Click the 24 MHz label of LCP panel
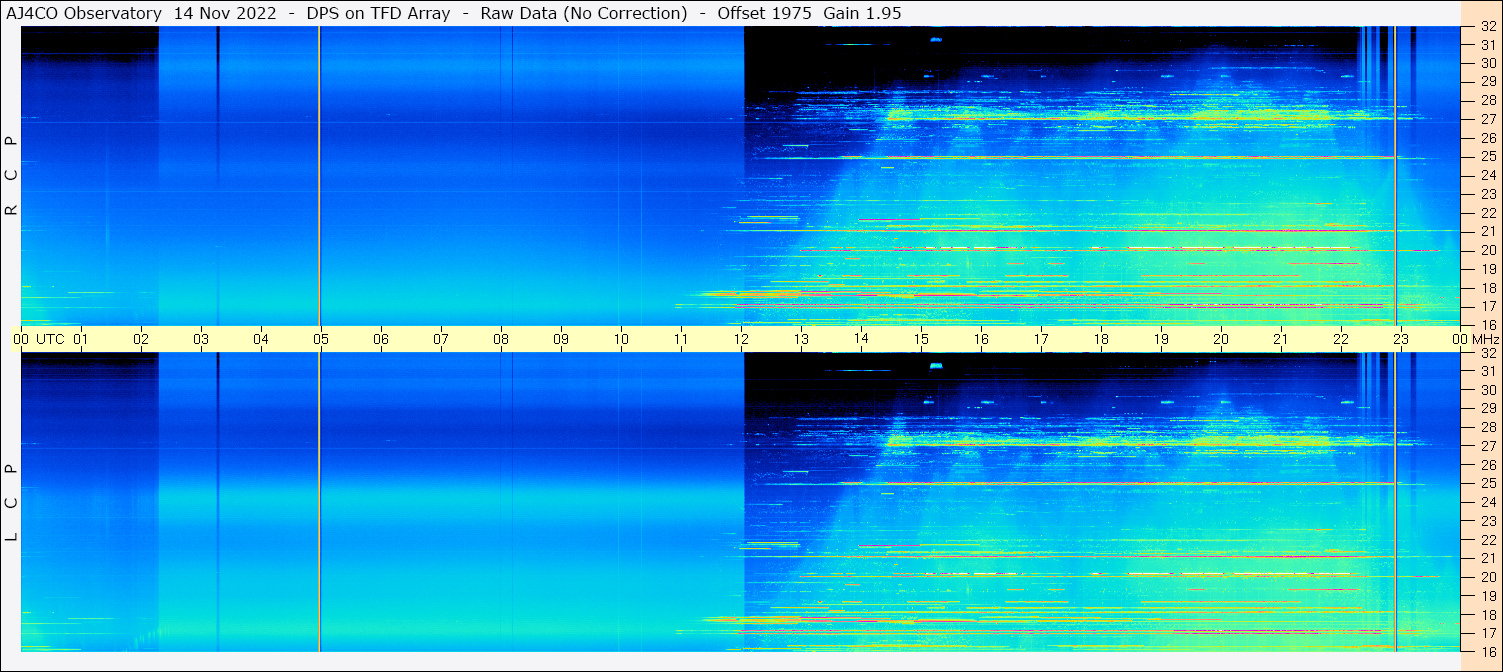This screenshot has height=672, width=1503. [x=1488, y=502]
